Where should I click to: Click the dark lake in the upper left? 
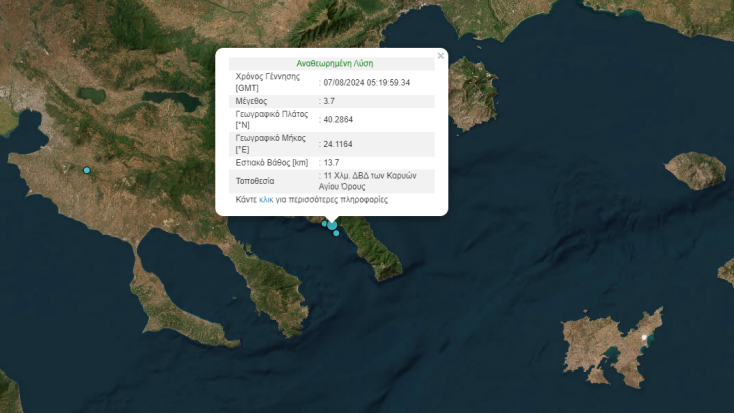coord(91,96)
